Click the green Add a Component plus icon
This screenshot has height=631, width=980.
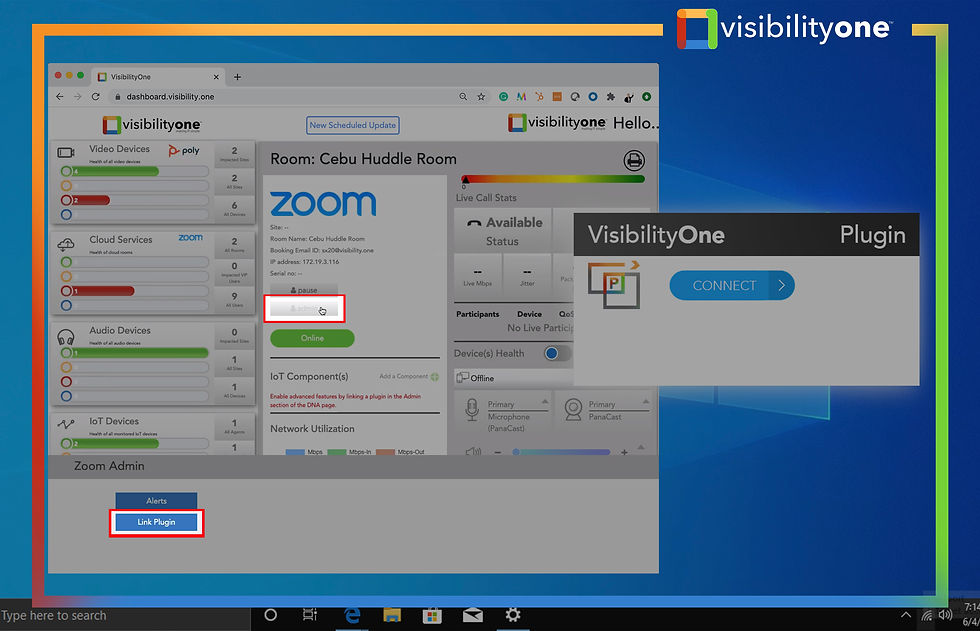pyautogui.click(x=434, y=377)
